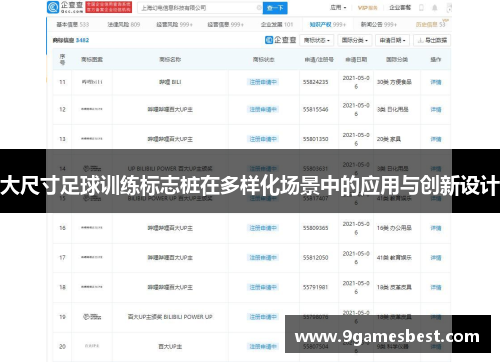Click the 注册申请中 status badge in row 18
The image size is (500, 362).
tap(263, 287)
